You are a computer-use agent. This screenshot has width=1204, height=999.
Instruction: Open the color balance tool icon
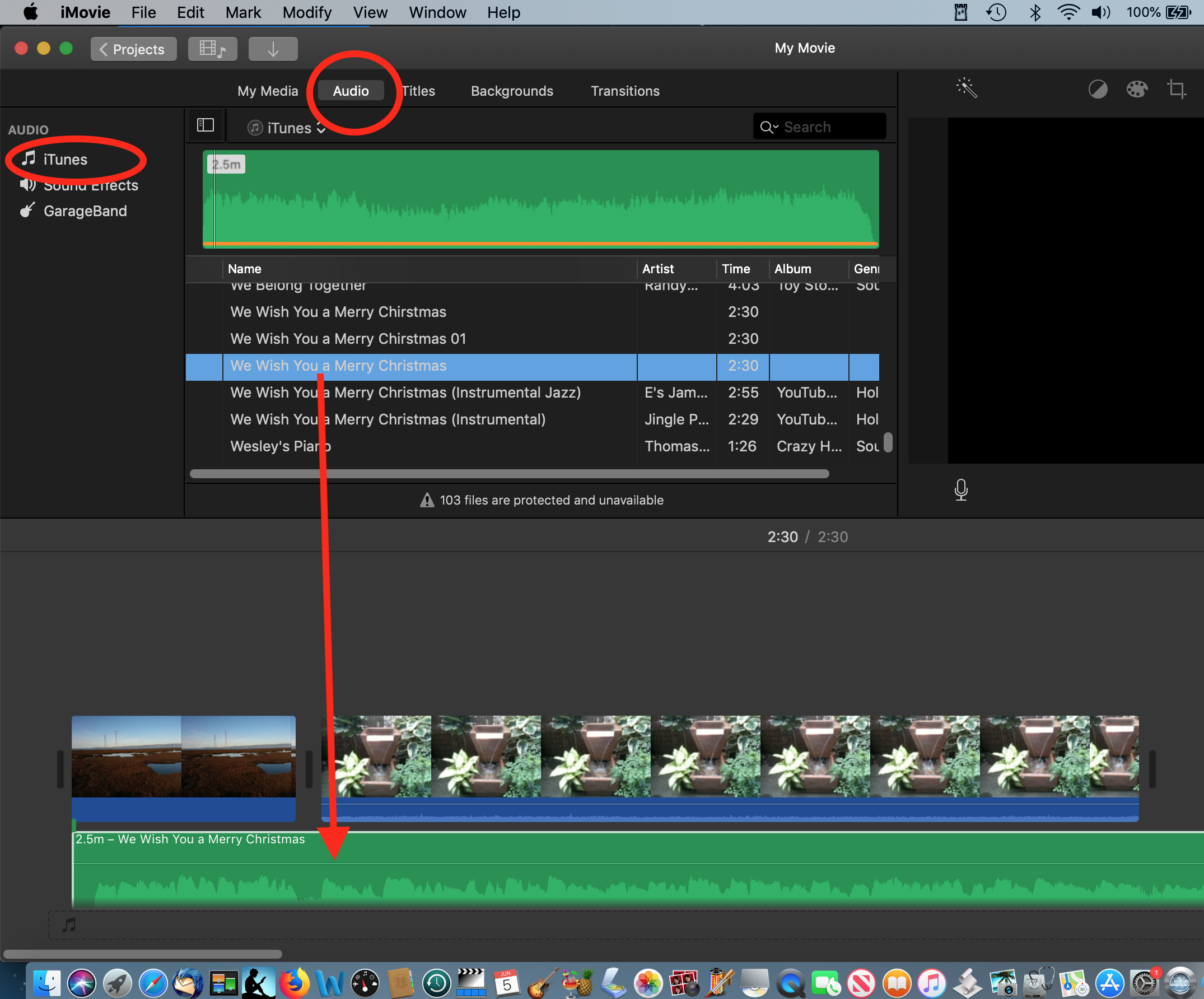(x=1098, y=90)
